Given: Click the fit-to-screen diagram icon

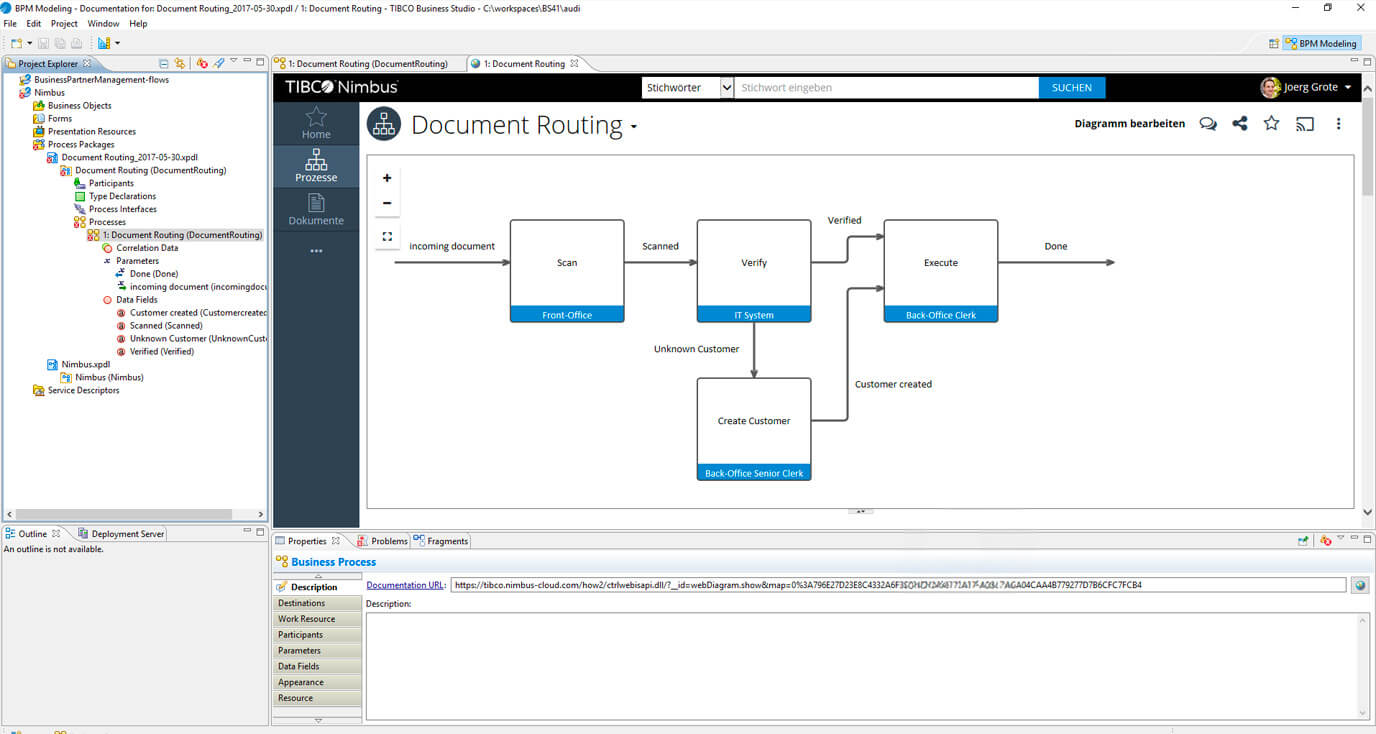Looking at the screenshot, I should click(x=387, y=237).
